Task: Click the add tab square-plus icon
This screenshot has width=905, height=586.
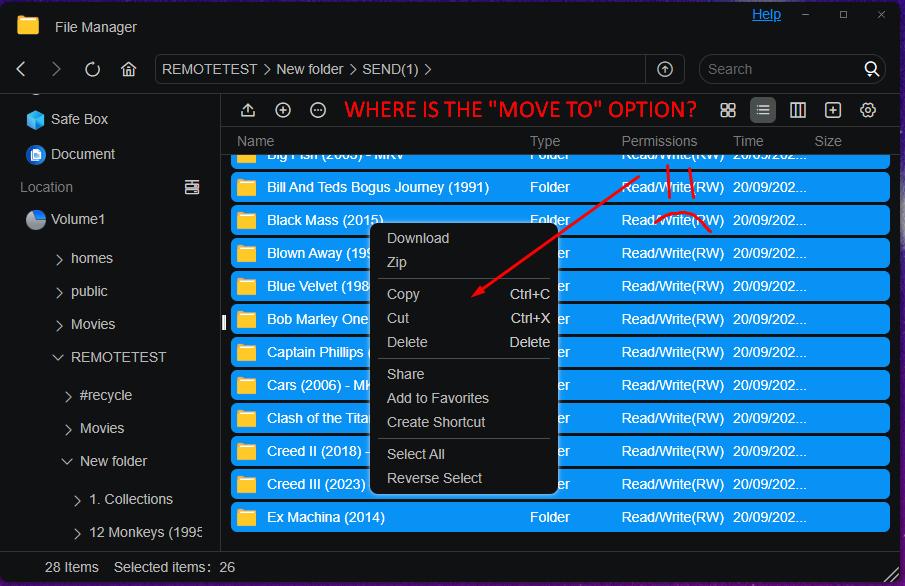Action: (833, 110)
